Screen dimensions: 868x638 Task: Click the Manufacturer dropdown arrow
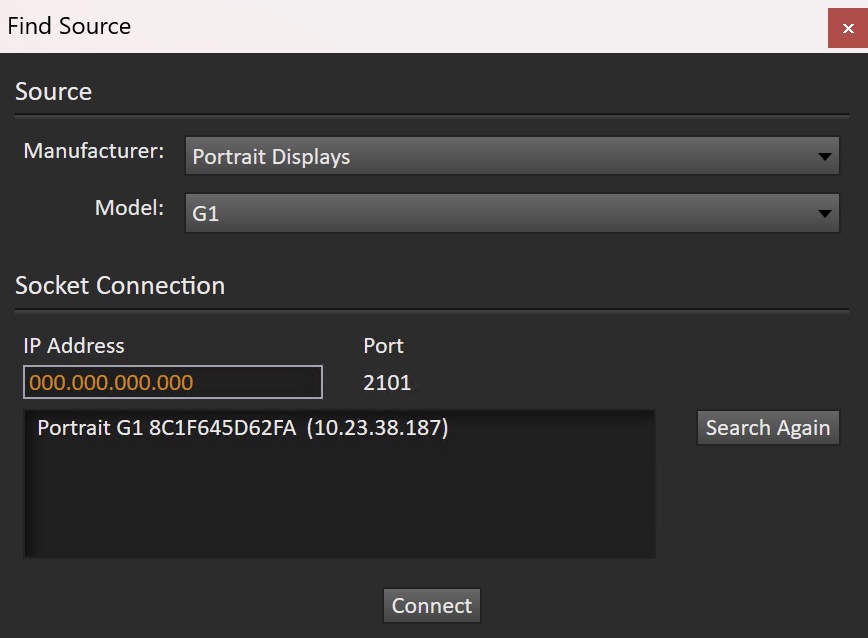pos(824,157)
